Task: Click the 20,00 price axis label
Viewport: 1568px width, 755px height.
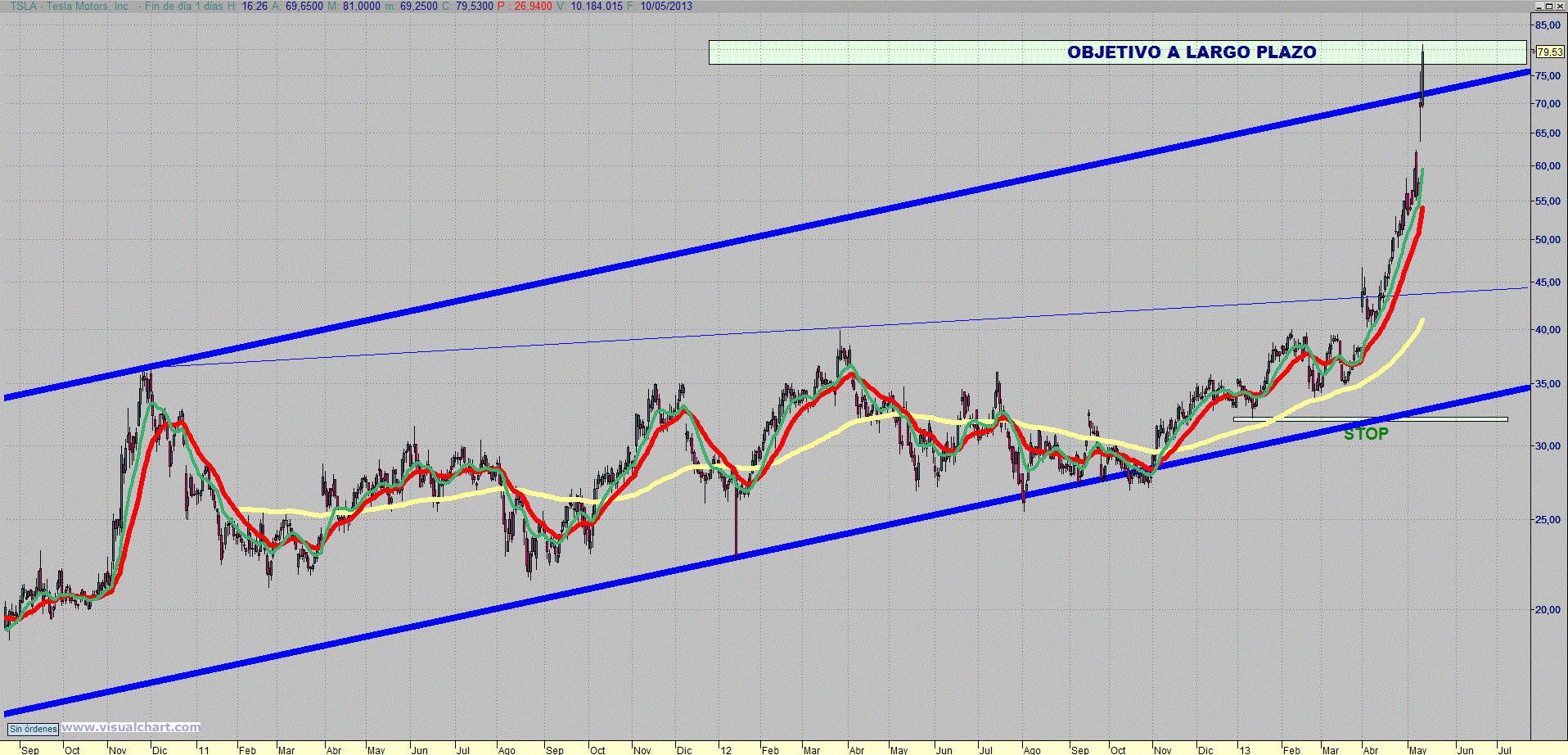Action: click(x=1548, y=610)
